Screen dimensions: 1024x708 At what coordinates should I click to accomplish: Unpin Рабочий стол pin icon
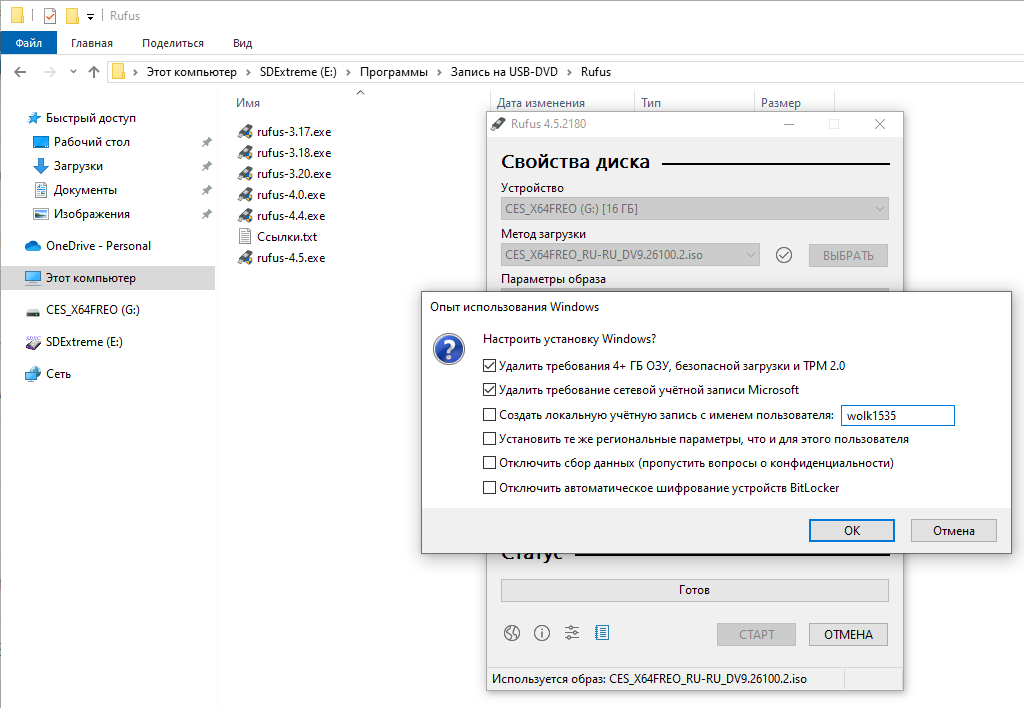(206, 142)
